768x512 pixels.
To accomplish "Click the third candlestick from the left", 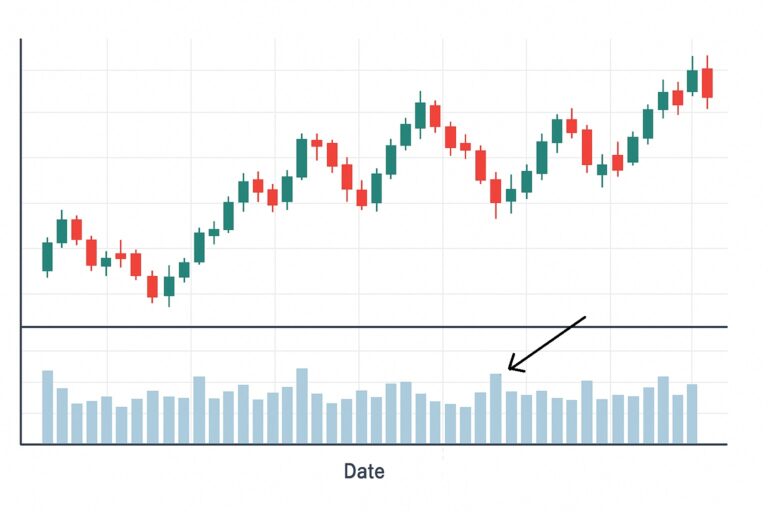I will pyautogui.click(x=77, y=229).
